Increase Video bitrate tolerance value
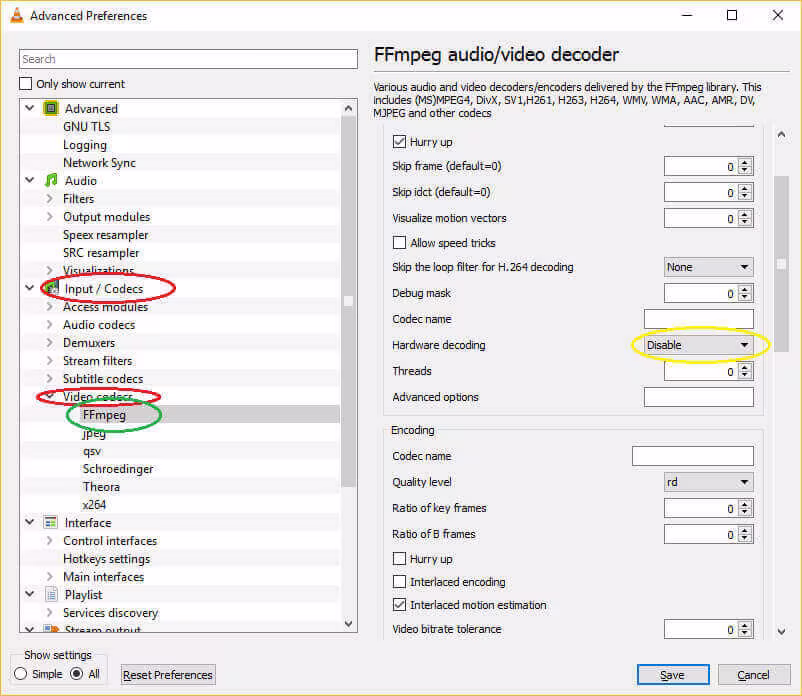The width and height of the screenshot is (802, 696). click(745, 625)
